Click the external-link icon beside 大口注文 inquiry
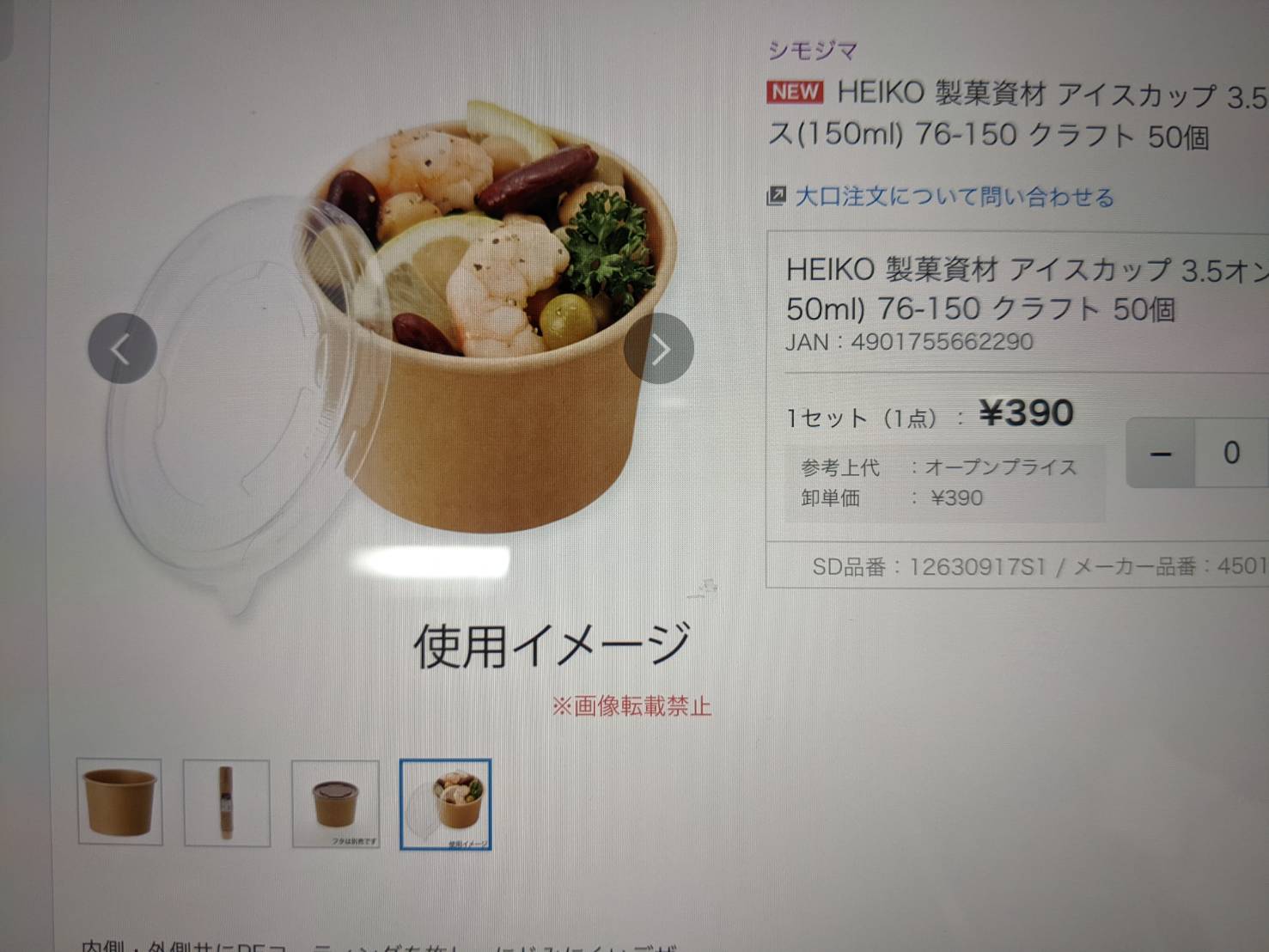Viewport: 1269px width, 952px height. coord(776,196)
